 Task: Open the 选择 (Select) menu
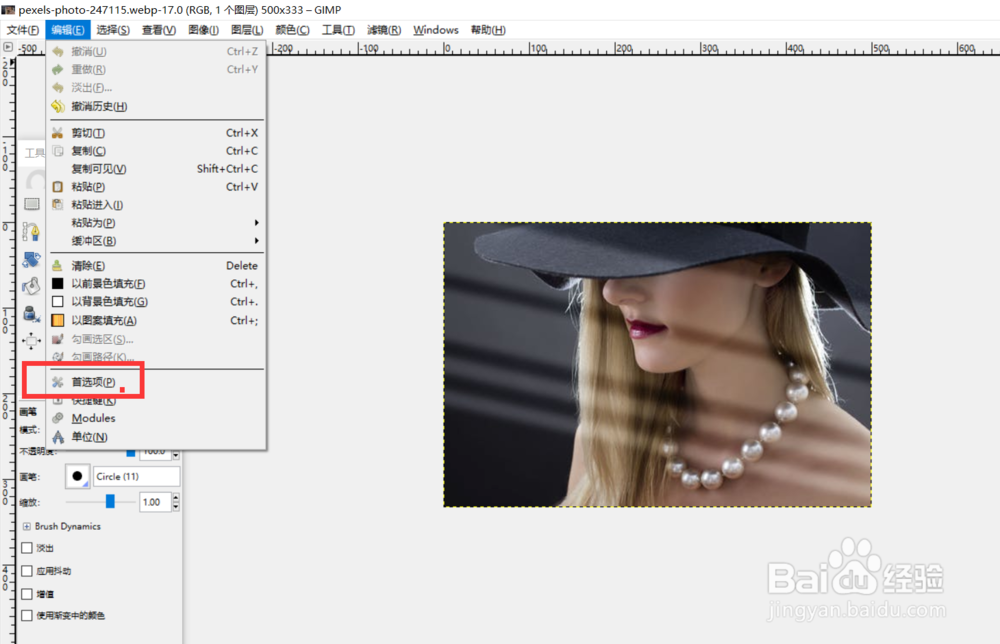[x=113, y=30]
